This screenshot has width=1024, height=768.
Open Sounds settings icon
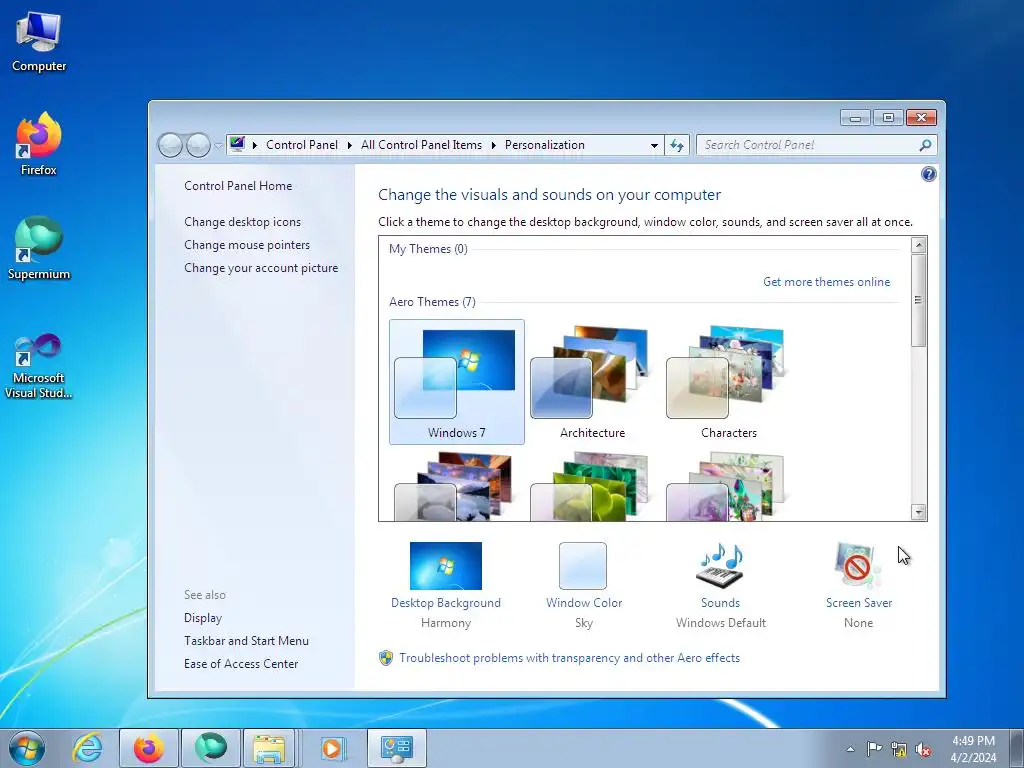pos(720,566)
